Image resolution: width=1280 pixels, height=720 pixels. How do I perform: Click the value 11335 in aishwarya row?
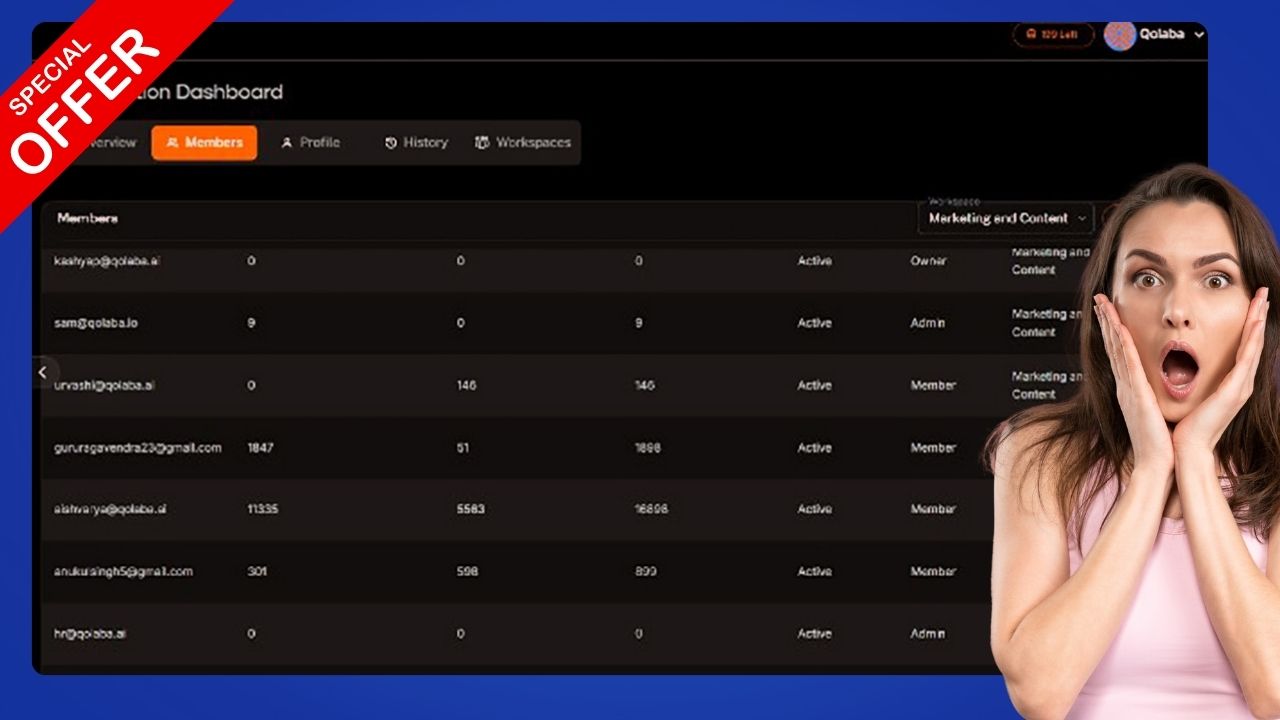point(263,509)
